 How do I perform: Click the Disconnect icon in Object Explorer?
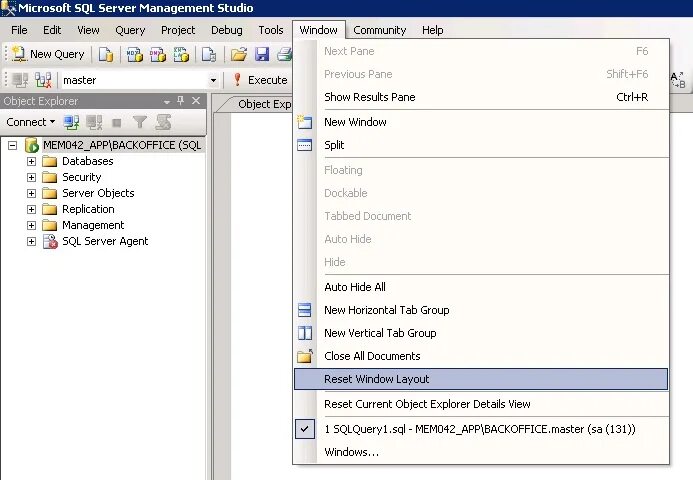point(94,122)
